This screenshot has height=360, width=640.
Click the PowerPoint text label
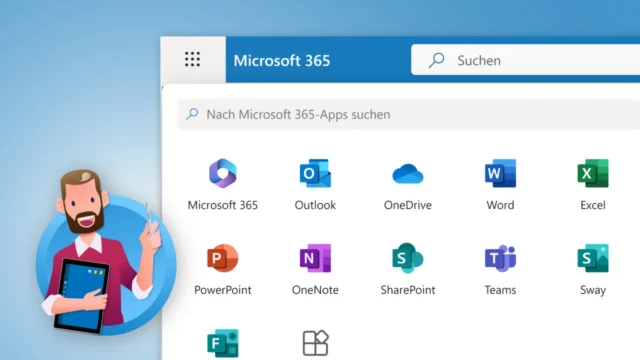pyautogui.click(x=223, y=290)
